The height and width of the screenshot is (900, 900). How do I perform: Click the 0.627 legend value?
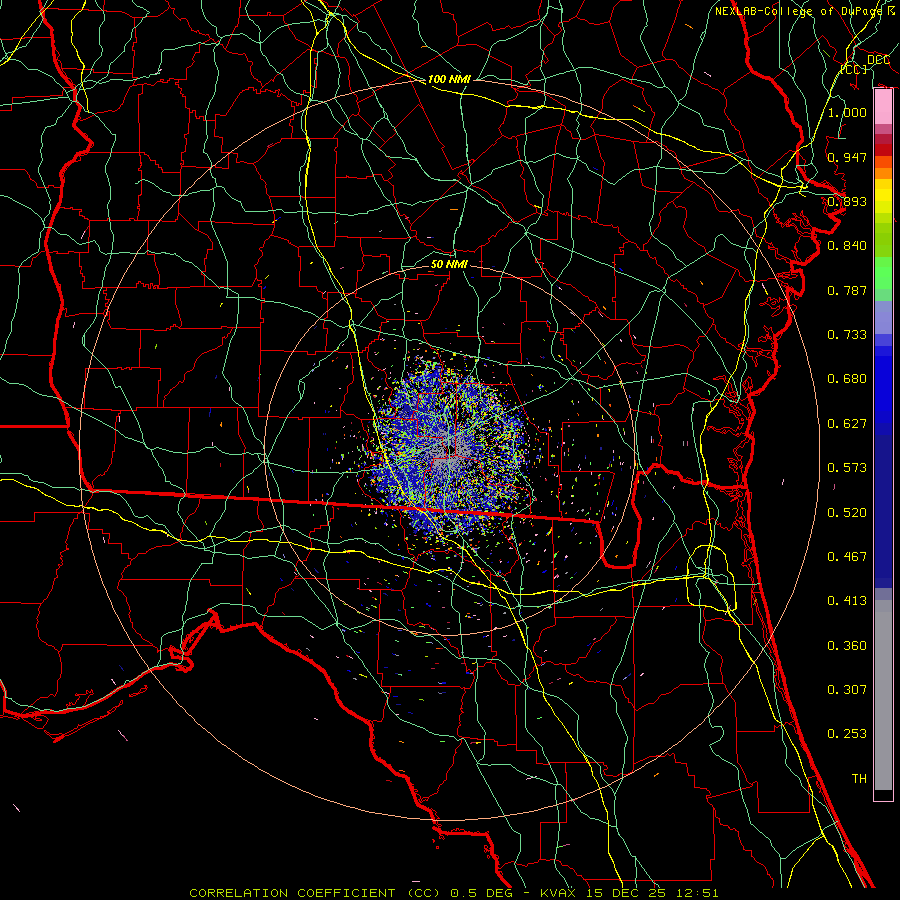click(847, 424)
